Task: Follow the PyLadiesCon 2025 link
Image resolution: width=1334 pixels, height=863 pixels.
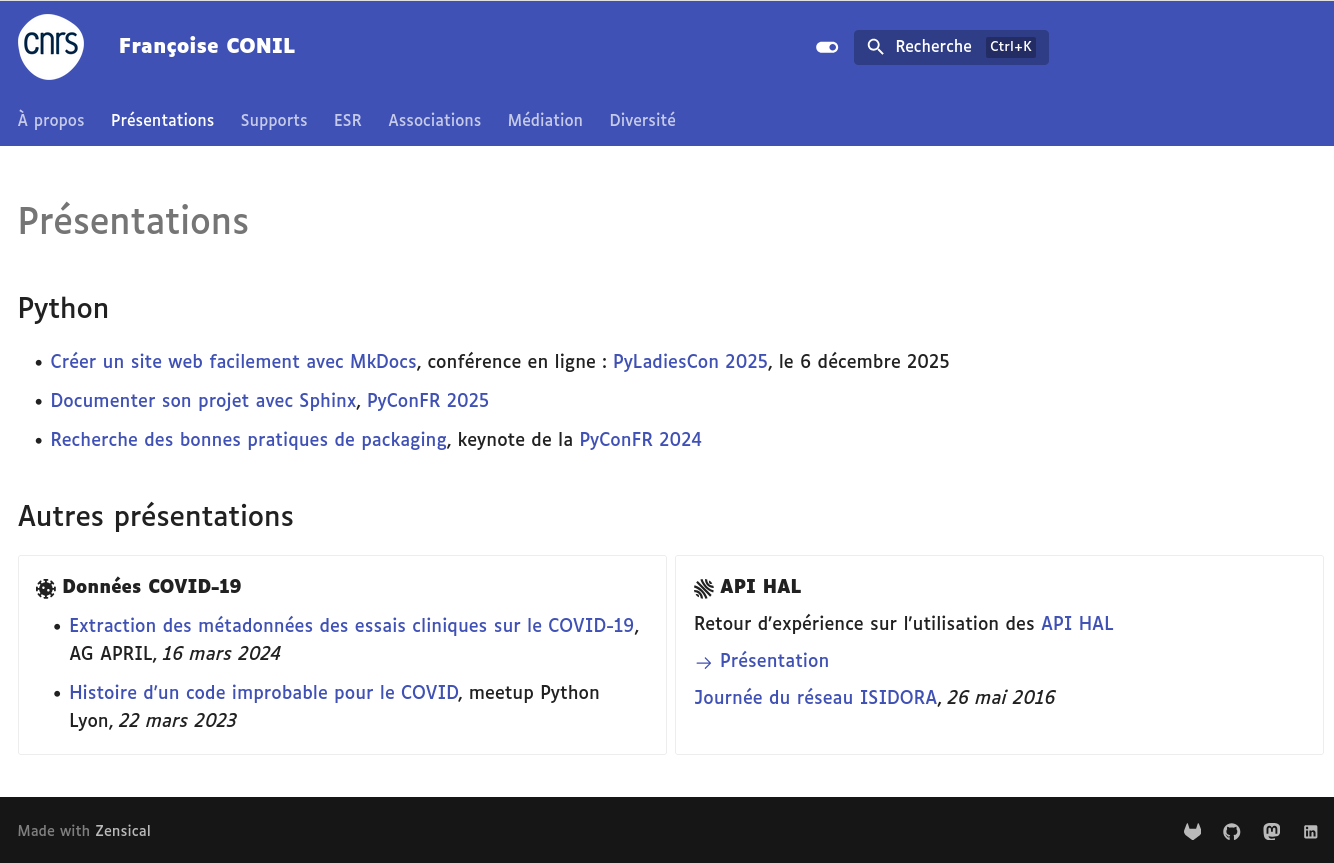Action: (x=690, y=362)
